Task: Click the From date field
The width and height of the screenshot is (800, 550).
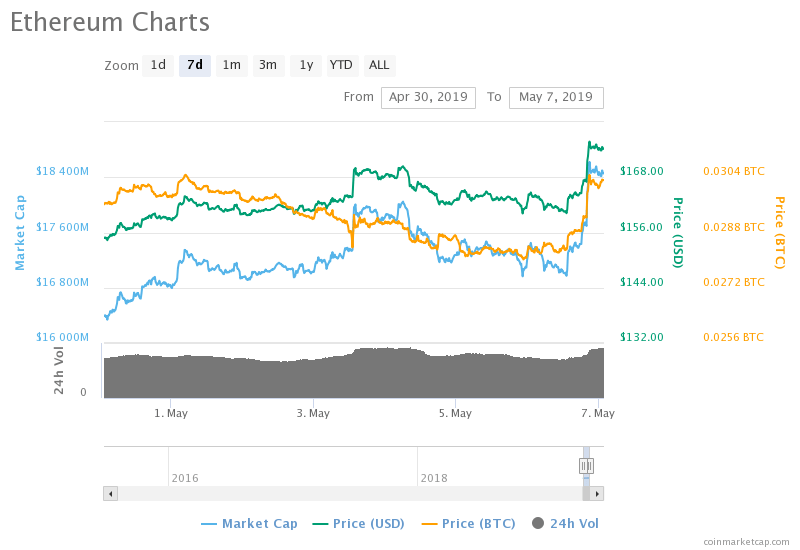Action: [428, 97]
